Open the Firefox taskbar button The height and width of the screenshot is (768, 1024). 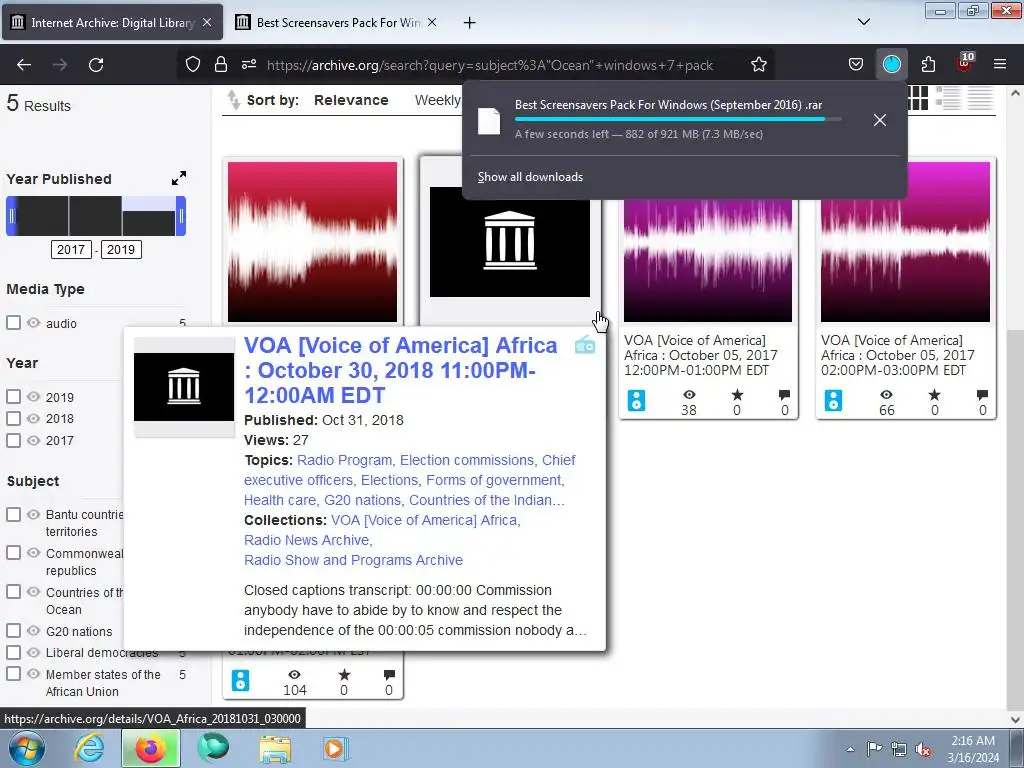pyautogui.click(x=150, y=748)
